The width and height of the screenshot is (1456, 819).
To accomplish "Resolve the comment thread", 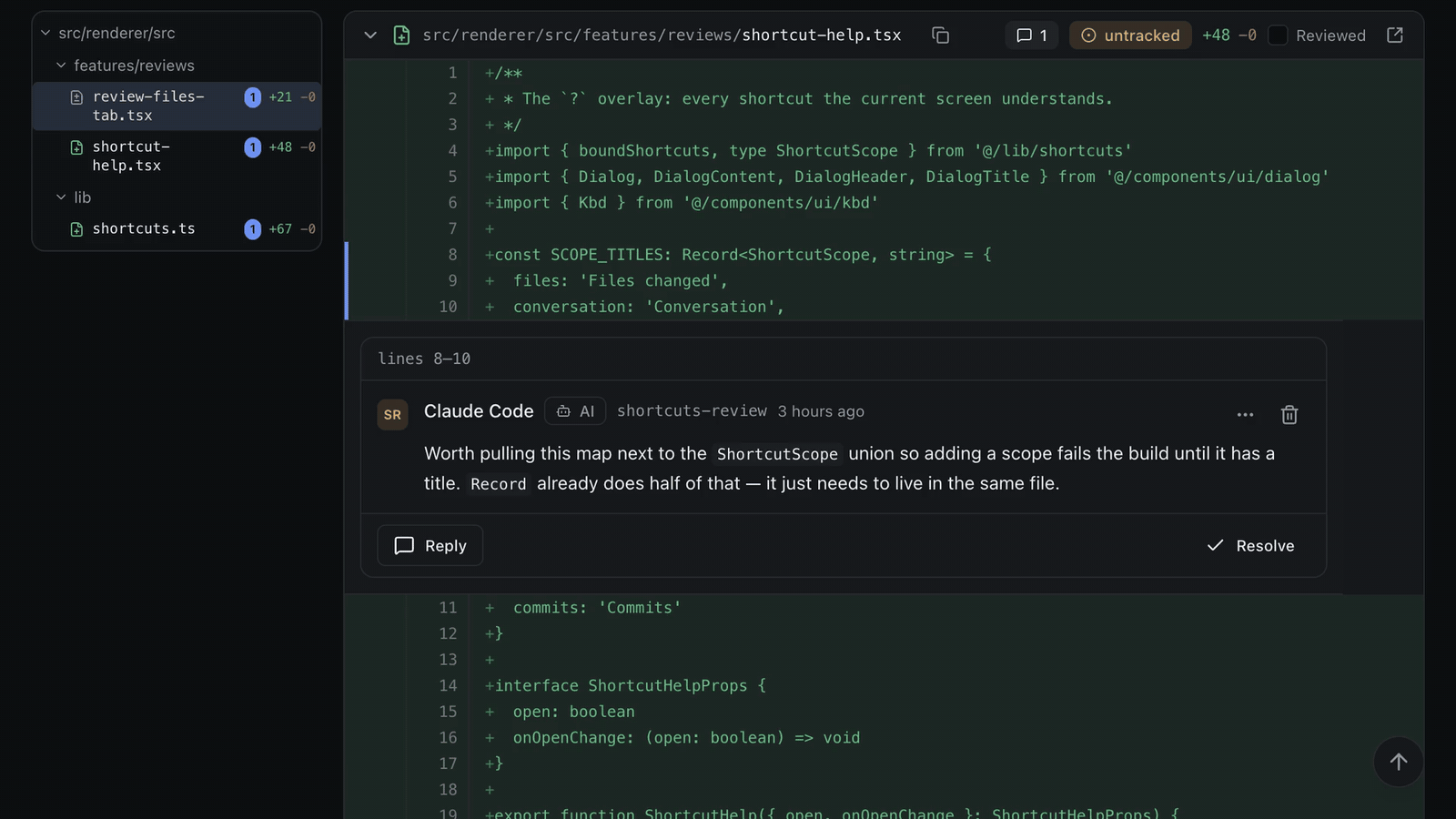I will pyautogui.click(x=1250, y=546).
